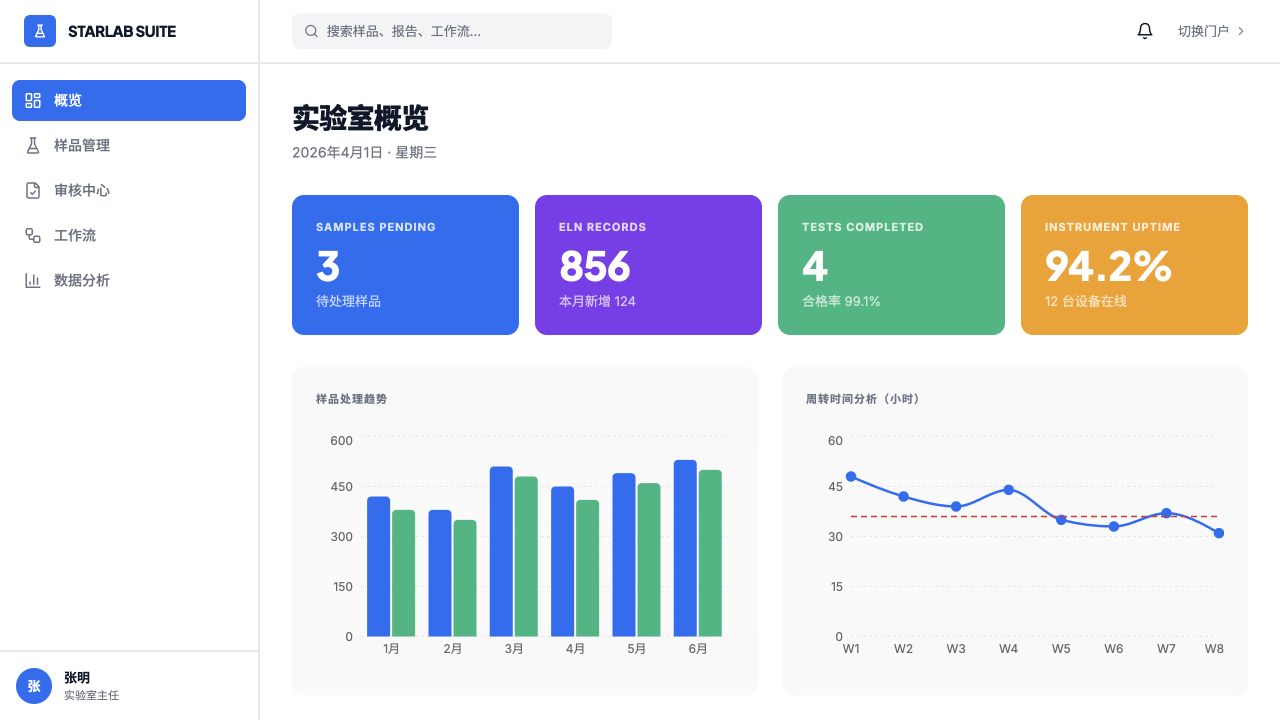Open 审核中心 from the sidebar
Viewport: 1280px width, 720px height.
[129, 190]
